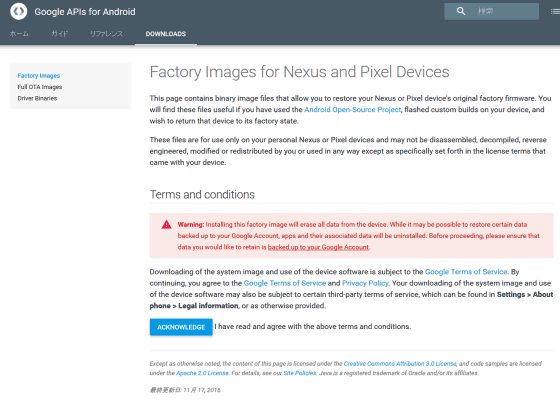Click the ACKNOWLEDGE button
The image size is (560, 410).
pos(181,327)
